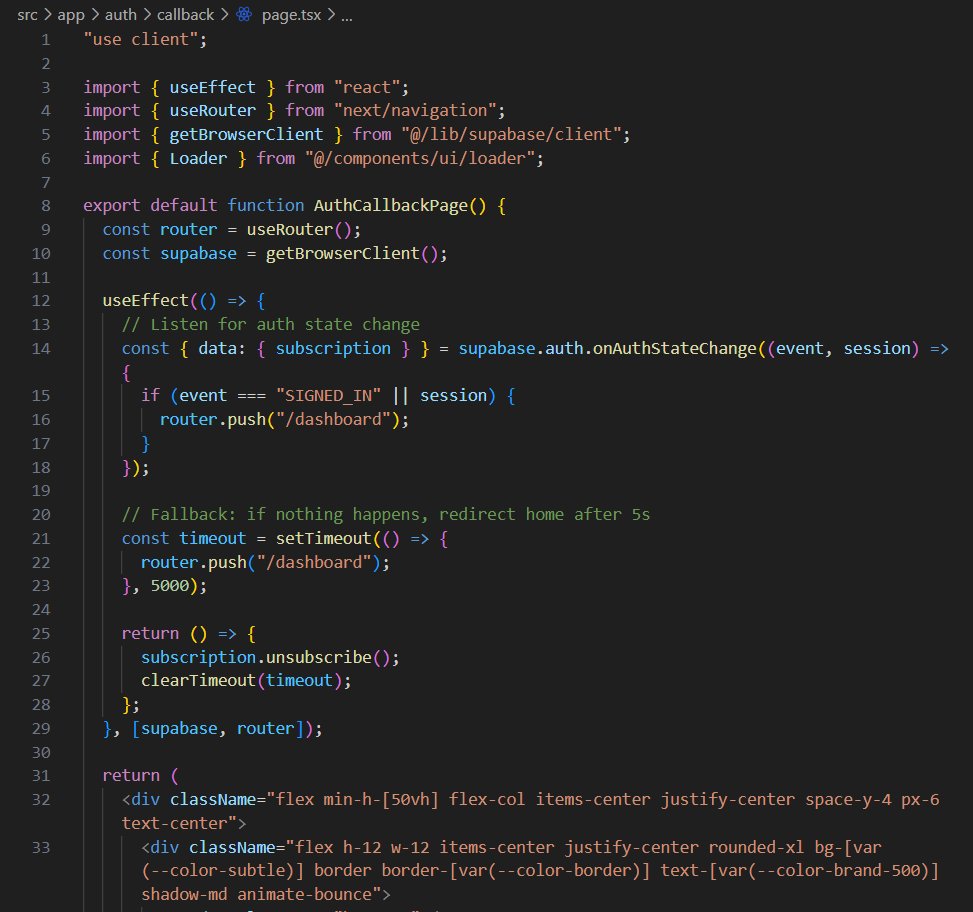Viewport: 973px width, 912px height.
Task: Click the 'export default' keywords on line 8
Action: [x=150, y=205]
